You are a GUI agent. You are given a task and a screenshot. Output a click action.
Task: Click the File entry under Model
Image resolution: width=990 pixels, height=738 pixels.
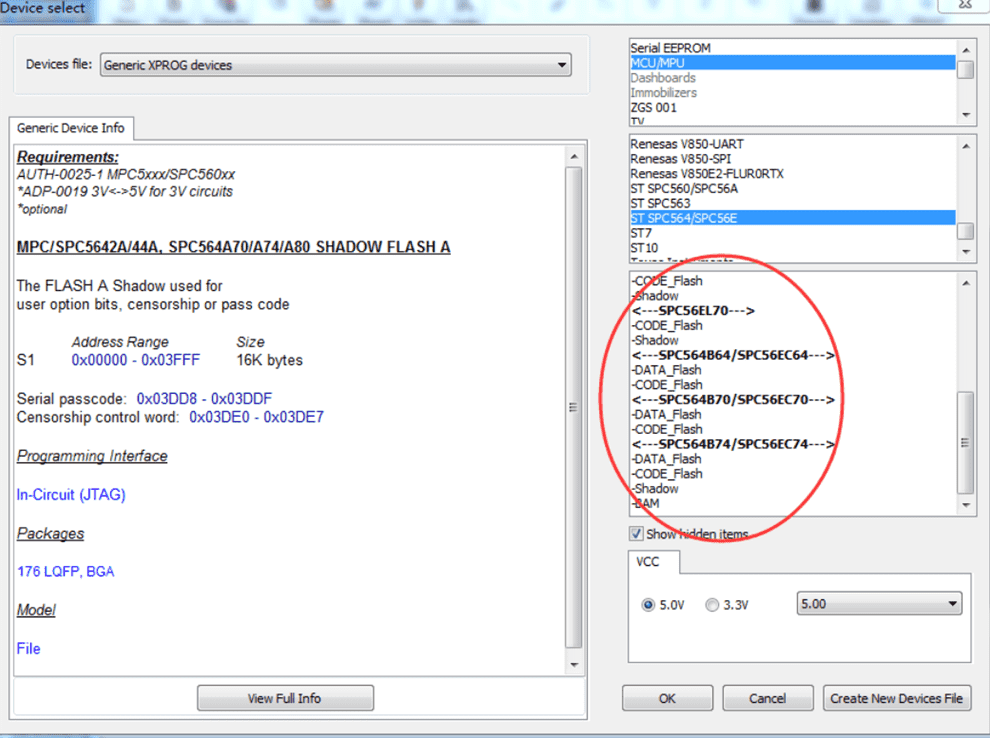(x=28, y=648)
